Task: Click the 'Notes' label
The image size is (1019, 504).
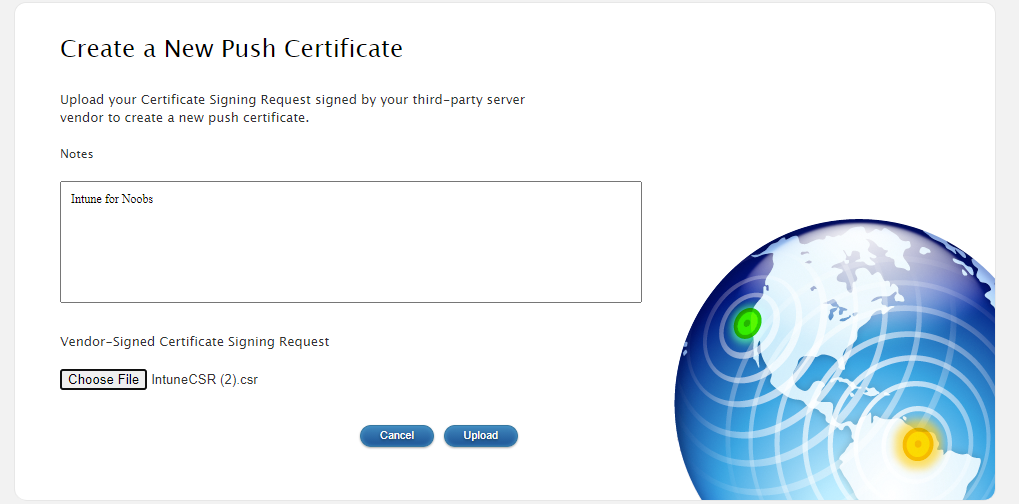Action: (77, 154)
